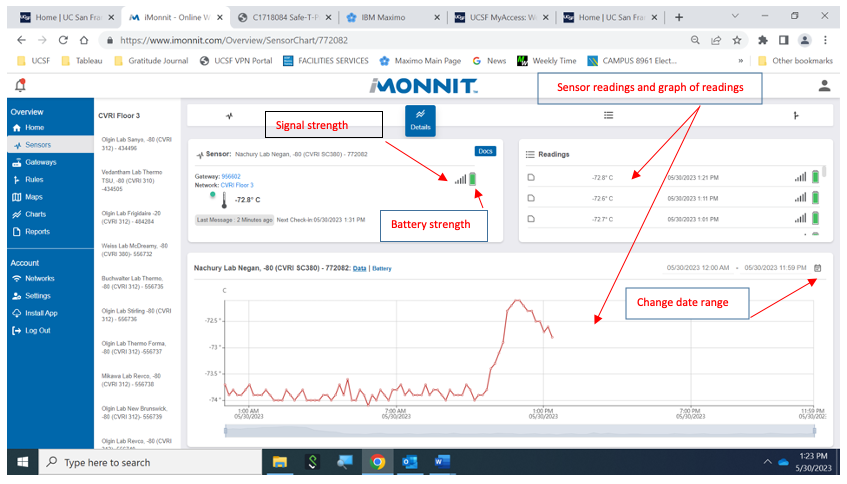This screenshot has width=847, height=484.
Task: Open browser extensions puzzle icon
Action: click(763, 40)
